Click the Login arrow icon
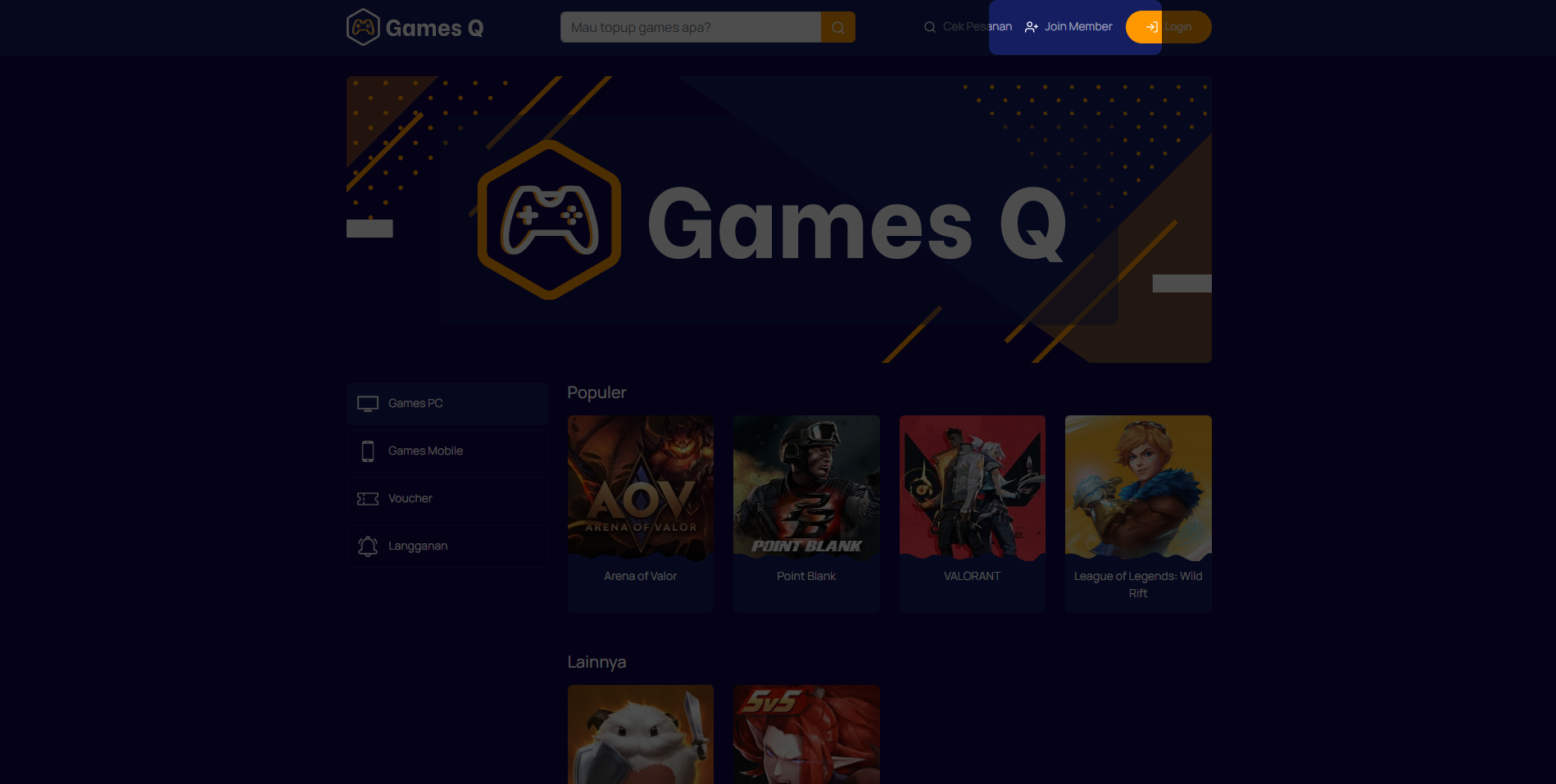 [1152, 27]
